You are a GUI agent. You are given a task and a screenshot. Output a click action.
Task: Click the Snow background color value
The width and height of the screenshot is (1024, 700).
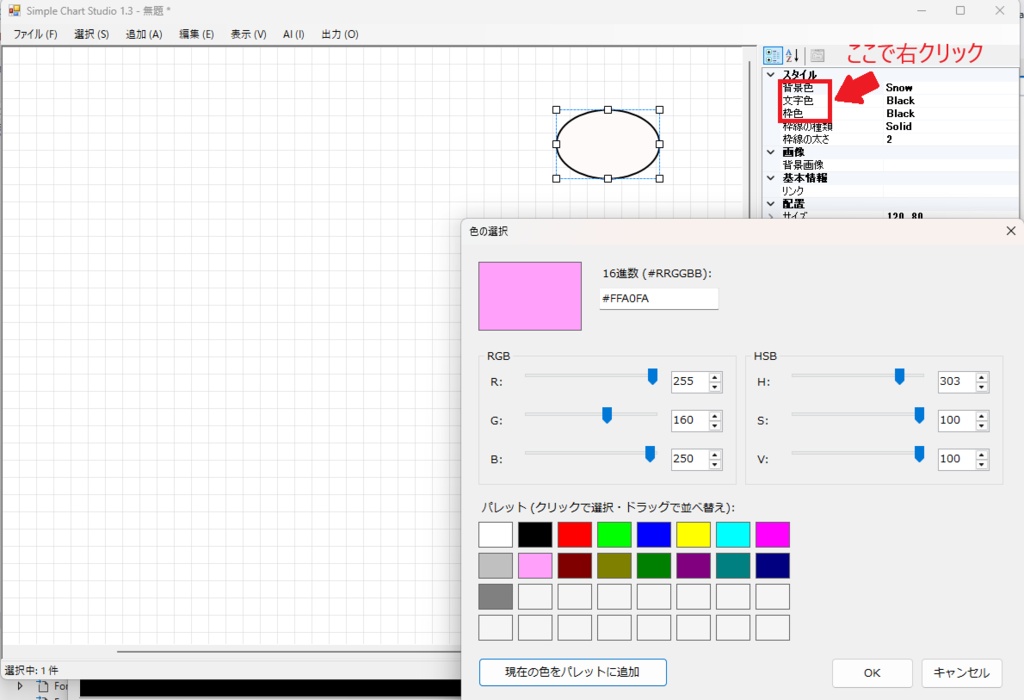(899, 88)
